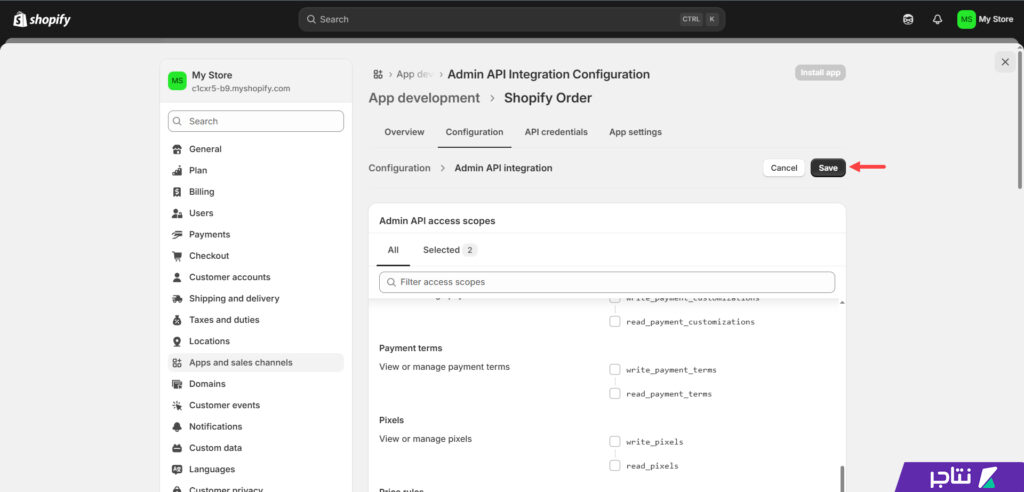Click the Pixels heading

point(391,420)
